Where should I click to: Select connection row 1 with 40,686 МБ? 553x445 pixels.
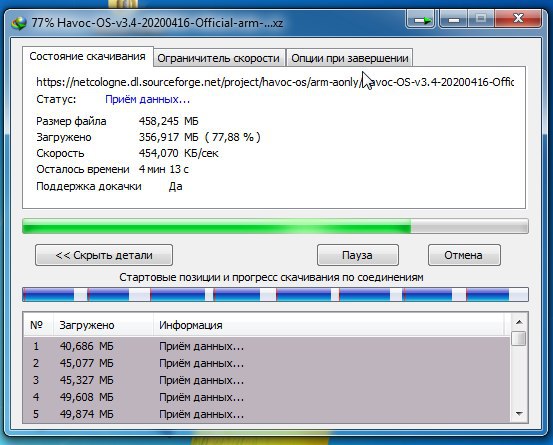[x=267, y=346]
